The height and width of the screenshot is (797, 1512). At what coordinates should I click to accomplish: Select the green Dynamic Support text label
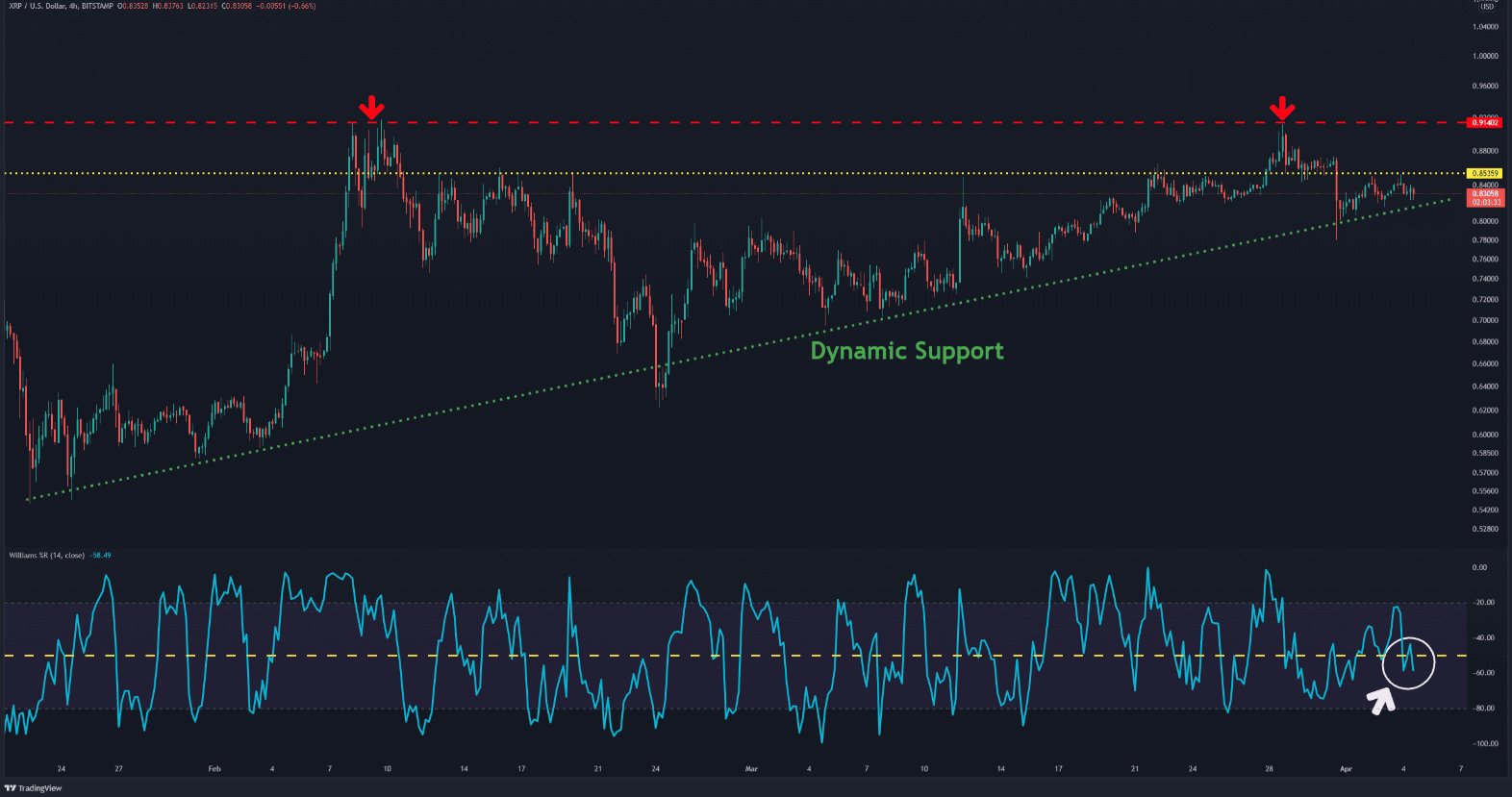tap(906, 351)
